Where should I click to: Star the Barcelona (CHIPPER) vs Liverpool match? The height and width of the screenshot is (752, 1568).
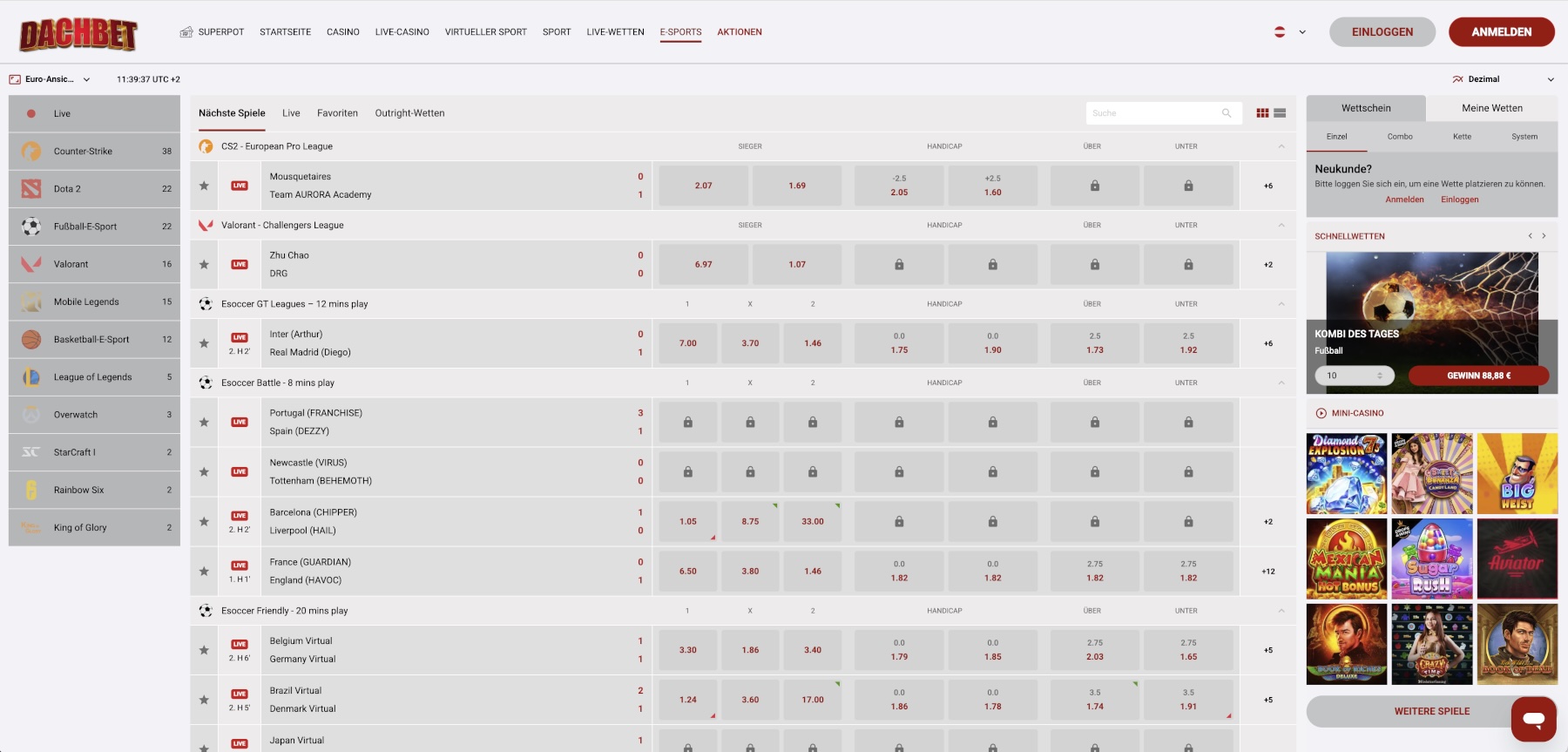204,521
